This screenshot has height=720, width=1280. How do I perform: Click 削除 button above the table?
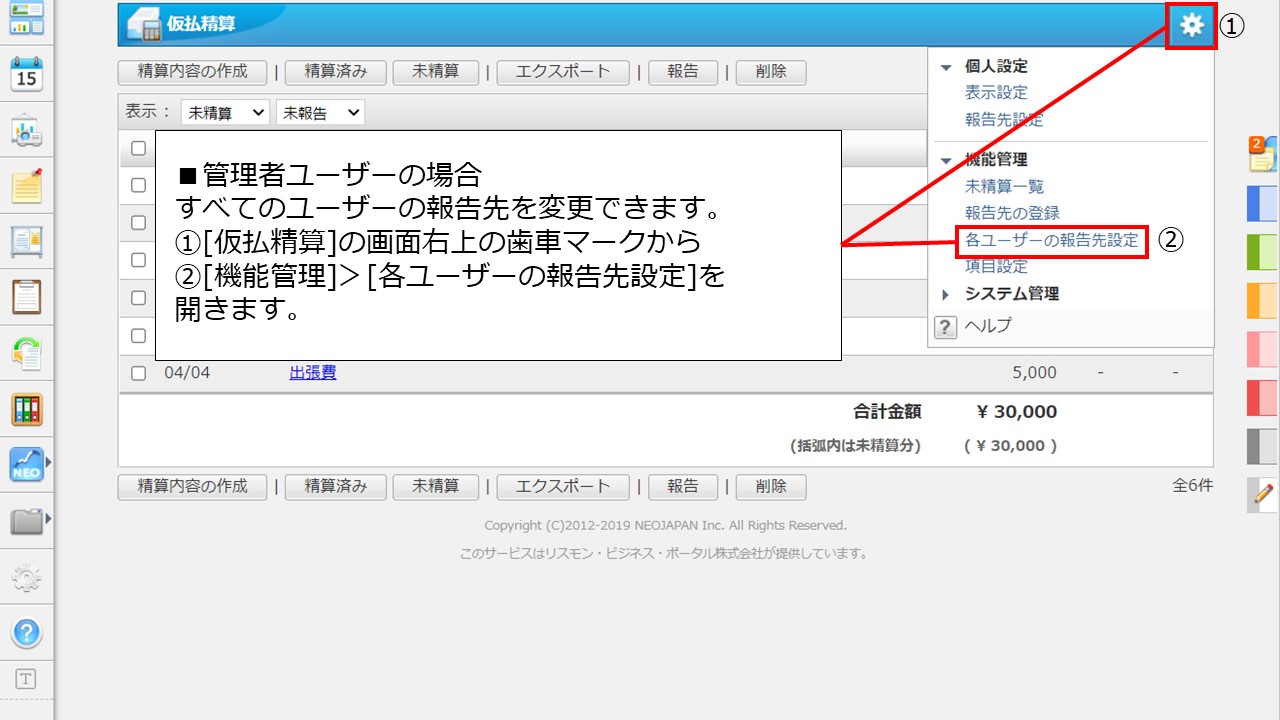[771, 72]
